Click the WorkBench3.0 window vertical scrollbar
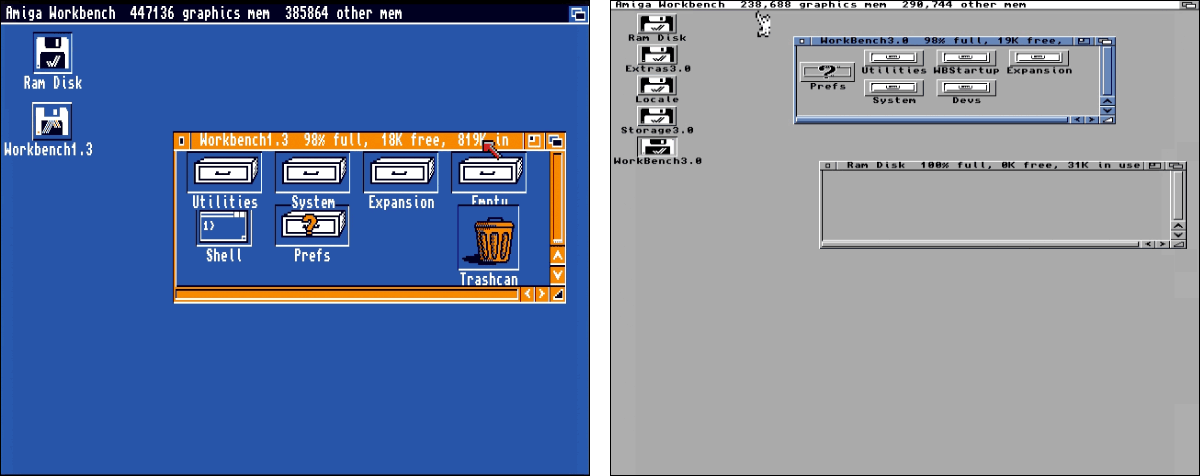This screenshot has width=1200, height=476. click(x=1106, y=70)
